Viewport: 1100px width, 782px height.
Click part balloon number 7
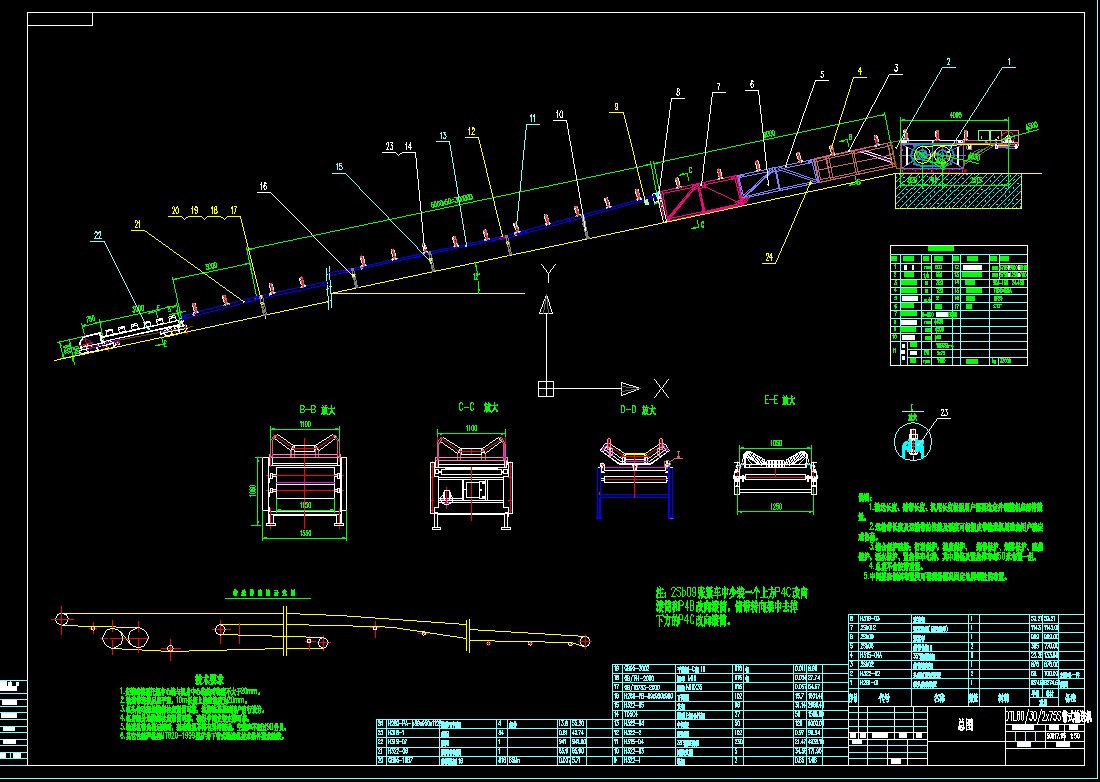coord(717,88)
